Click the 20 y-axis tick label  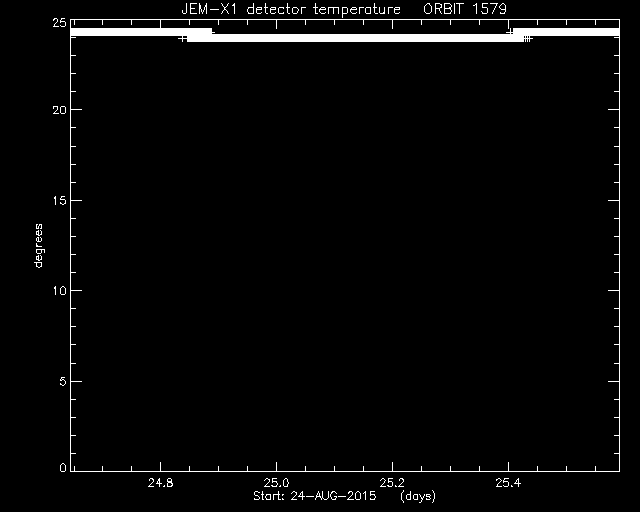tap(59, 110)
